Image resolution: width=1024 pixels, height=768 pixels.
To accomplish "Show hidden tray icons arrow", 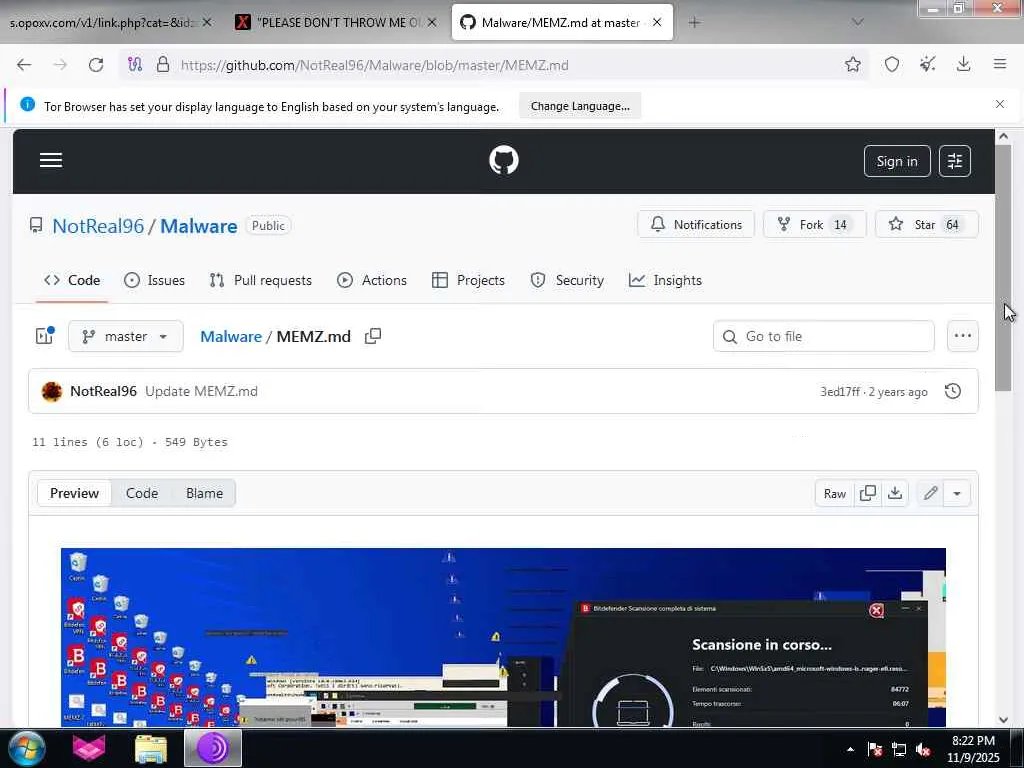I will pos(850,750).
